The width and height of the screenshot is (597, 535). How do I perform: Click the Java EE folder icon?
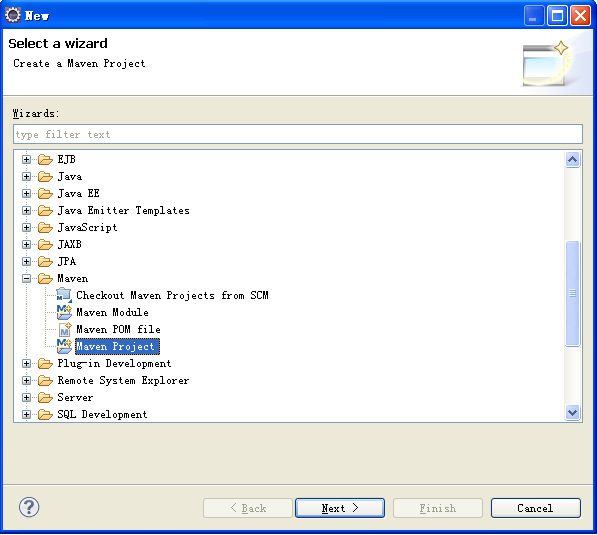[45, 193]
